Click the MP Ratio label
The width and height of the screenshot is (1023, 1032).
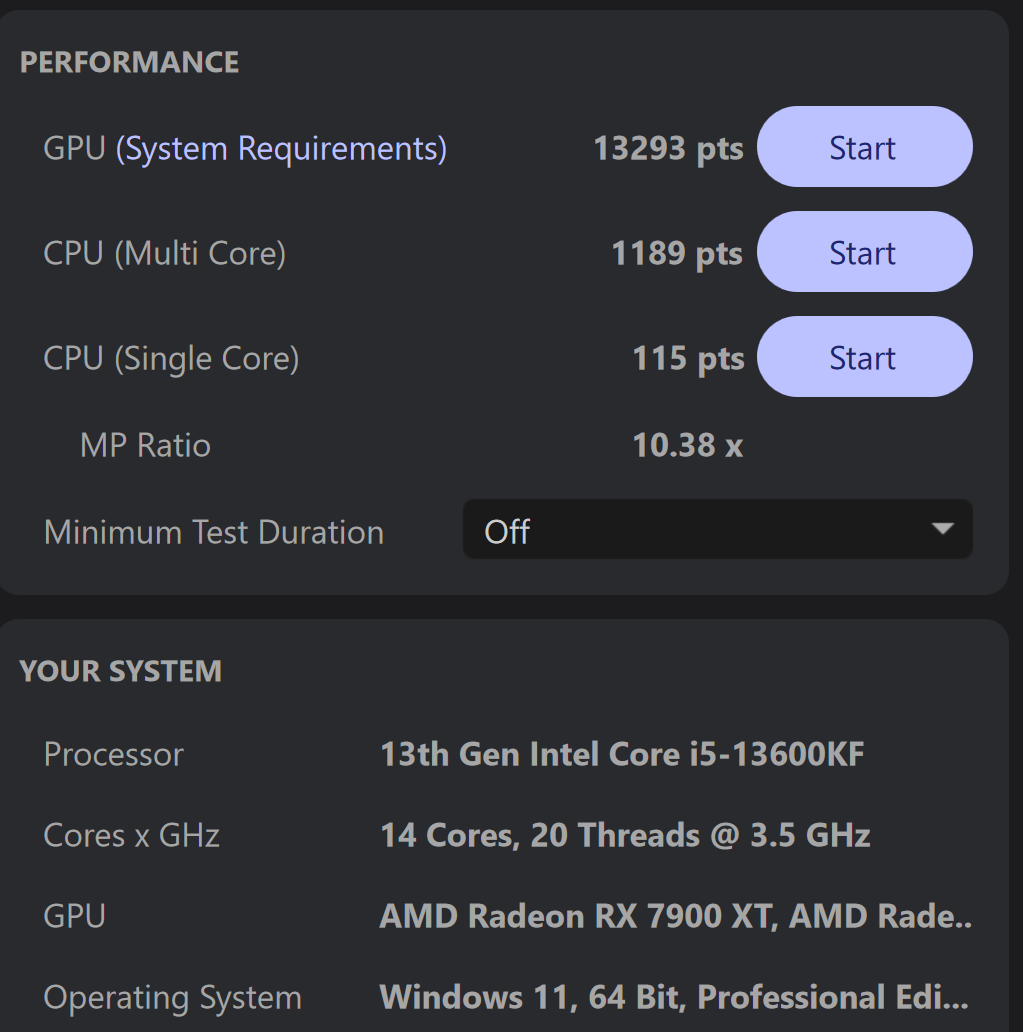tap(145, 445)
